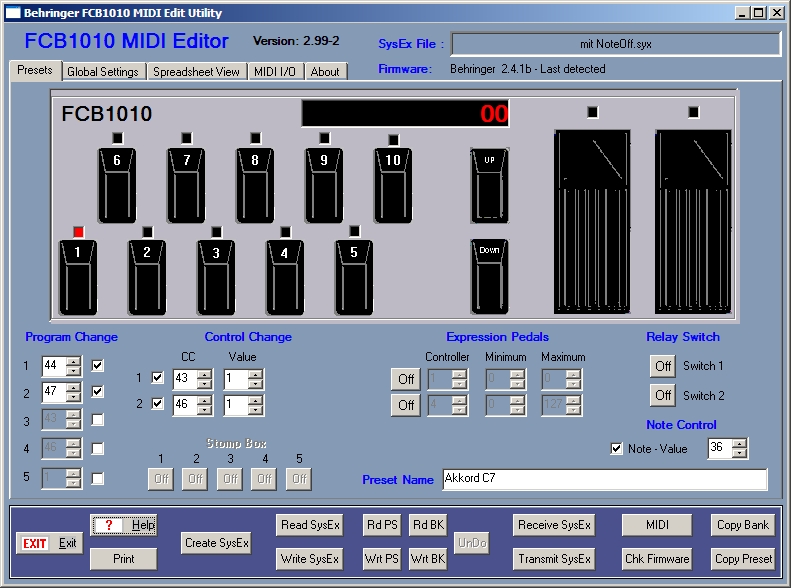
Task: Click footswitch pedal 4
Action: click(x=285, y=277)
